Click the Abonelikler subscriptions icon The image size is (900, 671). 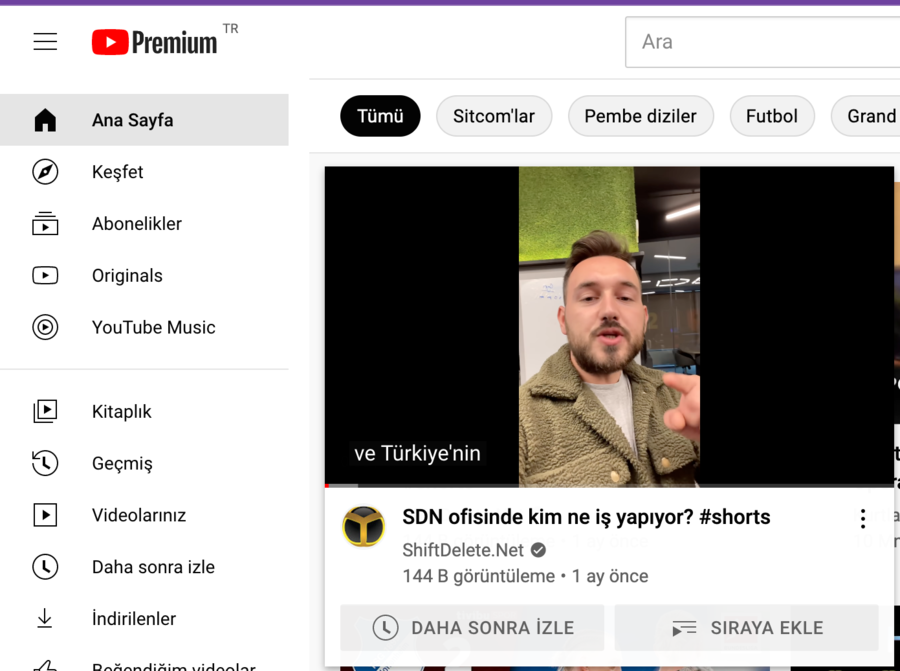coord(45,223)
